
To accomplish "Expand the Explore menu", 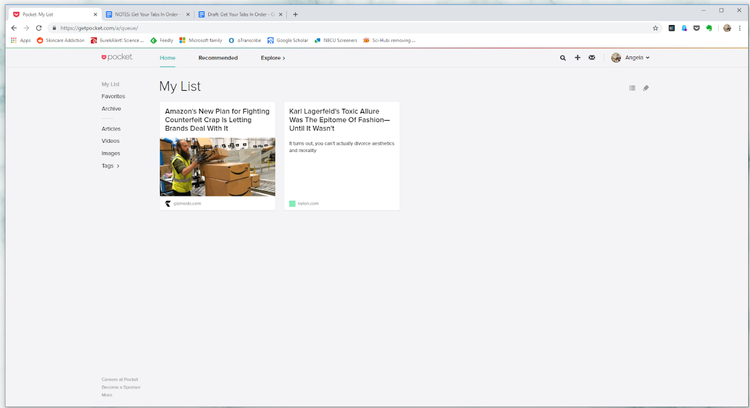I will (273, 58).
